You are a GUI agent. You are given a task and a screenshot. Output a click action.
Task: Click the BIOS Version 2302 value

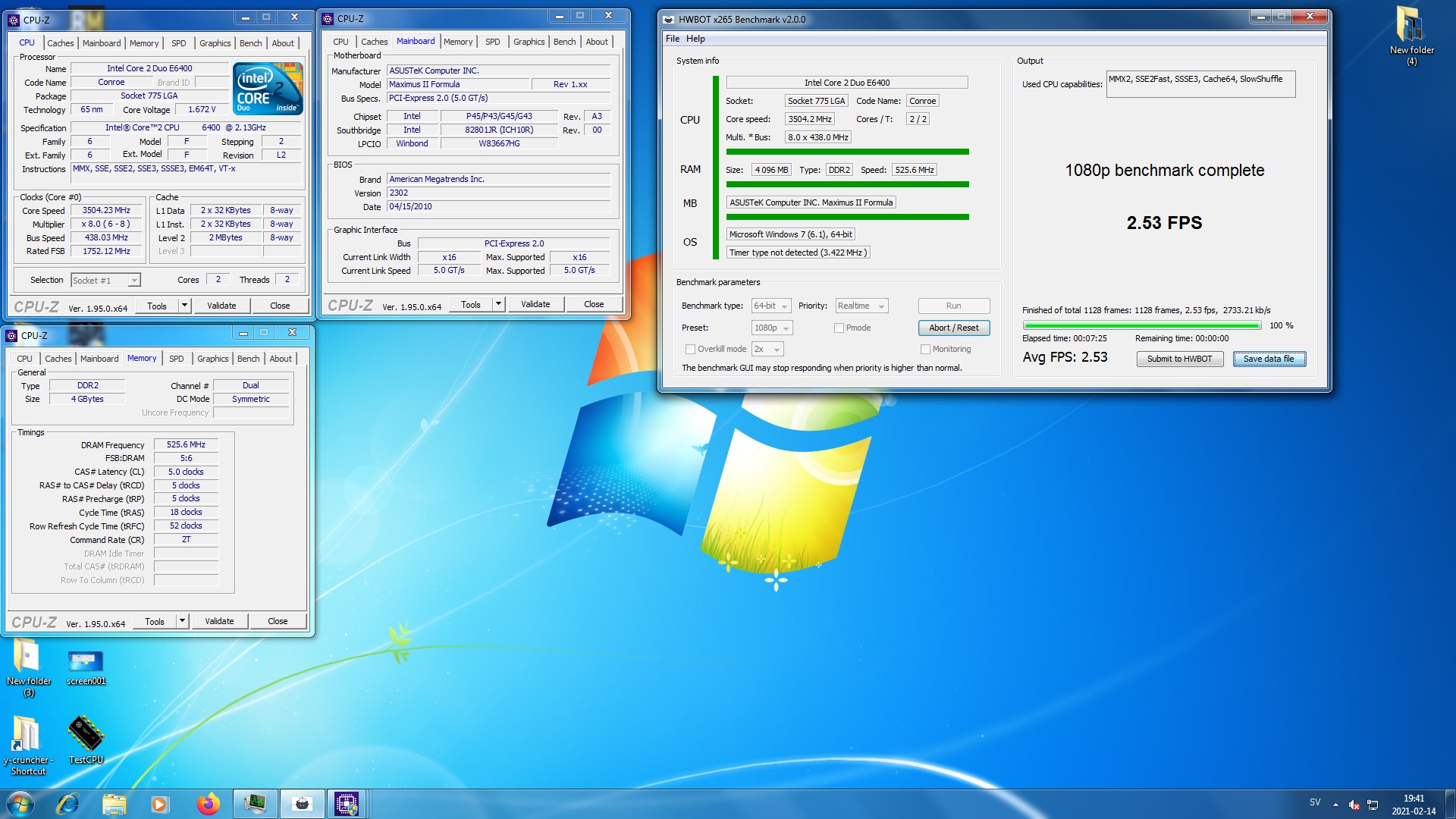tap(498, 193)
